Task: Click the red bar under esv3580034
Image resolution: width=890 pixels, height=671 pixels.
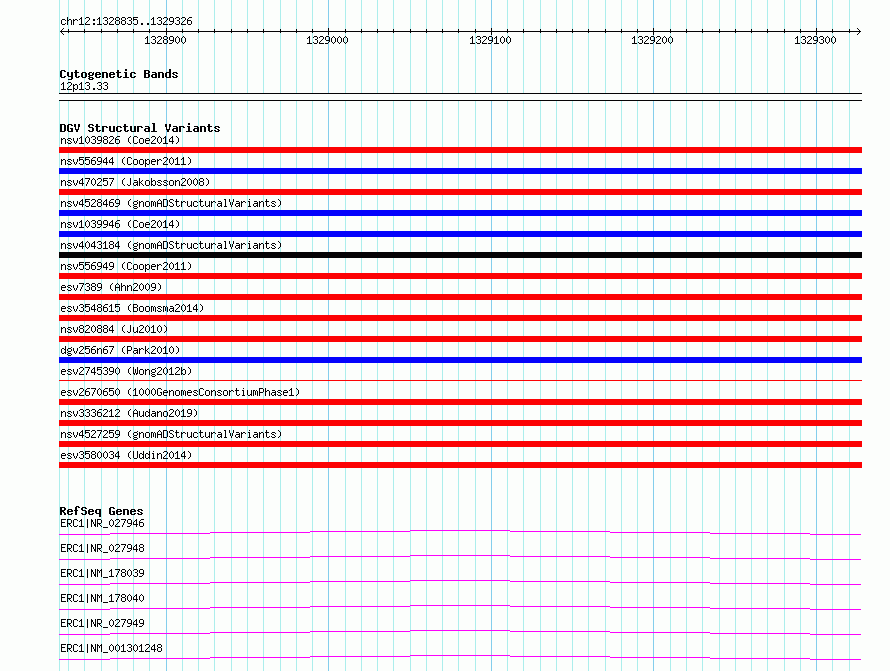Action: 460,465
